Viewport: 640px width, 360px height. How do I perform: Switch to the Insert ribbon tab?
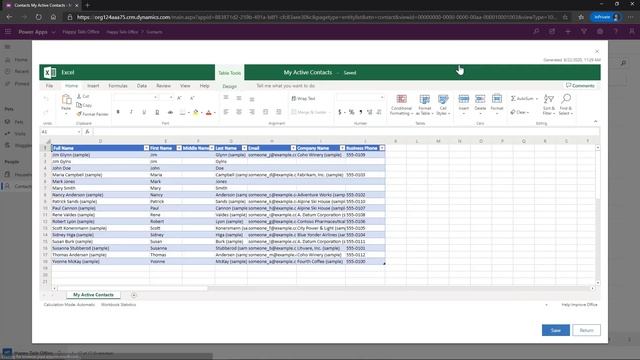[93, 86]
